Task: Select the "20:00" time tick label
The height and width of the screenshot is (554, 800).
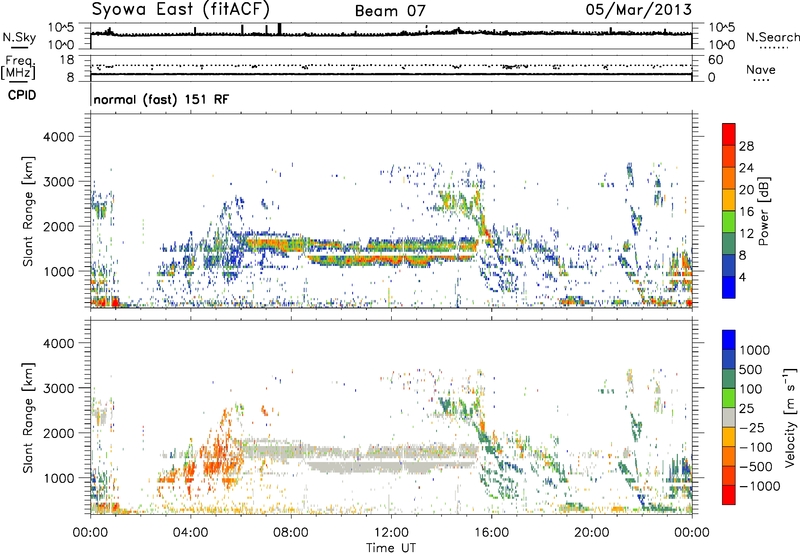Action: 591,533
